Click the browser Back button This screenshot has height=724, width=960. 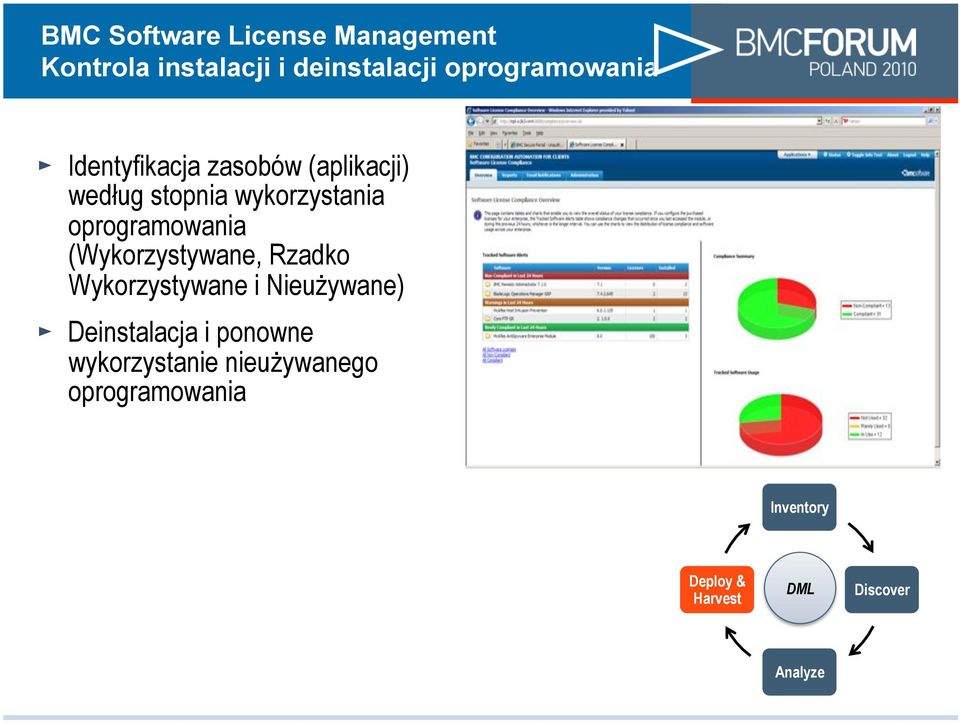coord(471,122)
